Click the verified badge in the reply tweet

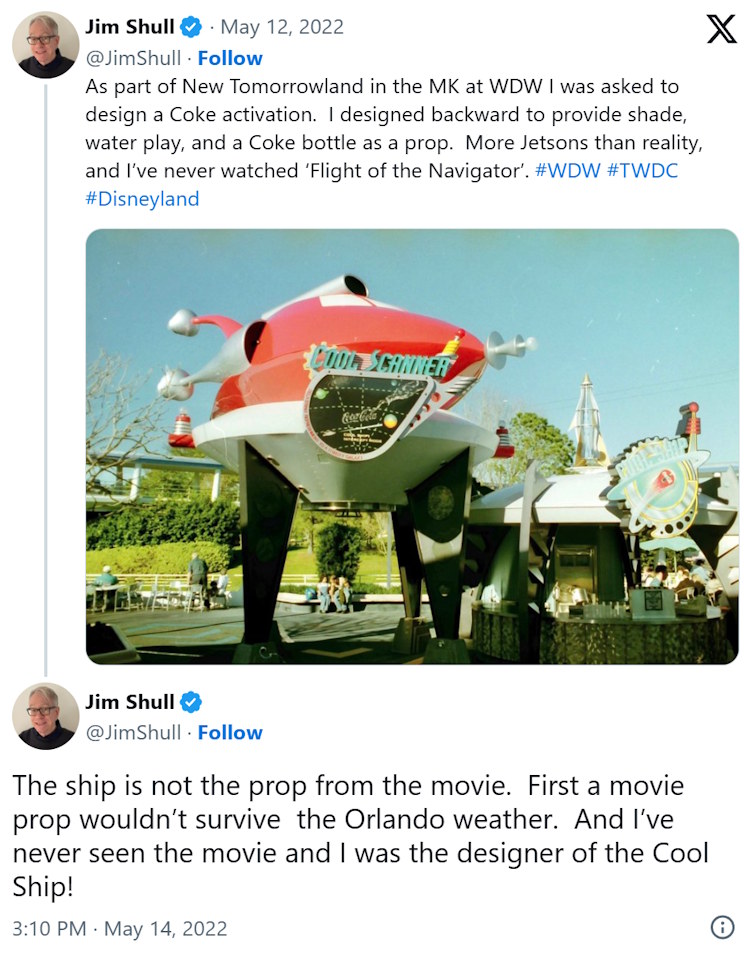(x=190, y=701)
